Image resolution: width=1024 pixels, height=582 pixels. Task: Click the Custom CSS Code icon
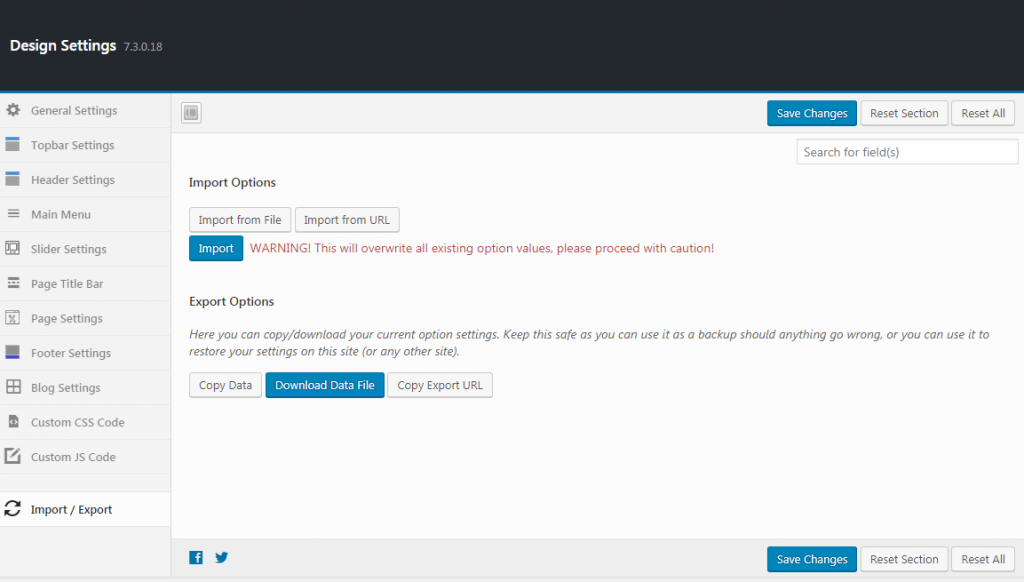tap(13, 421)
